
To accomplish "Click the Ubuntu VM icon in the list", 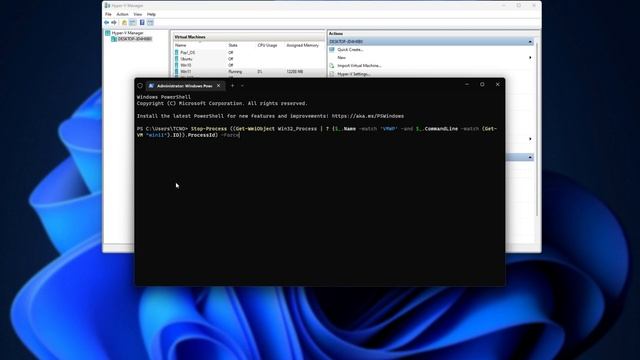I will click(x=177, y=59).
